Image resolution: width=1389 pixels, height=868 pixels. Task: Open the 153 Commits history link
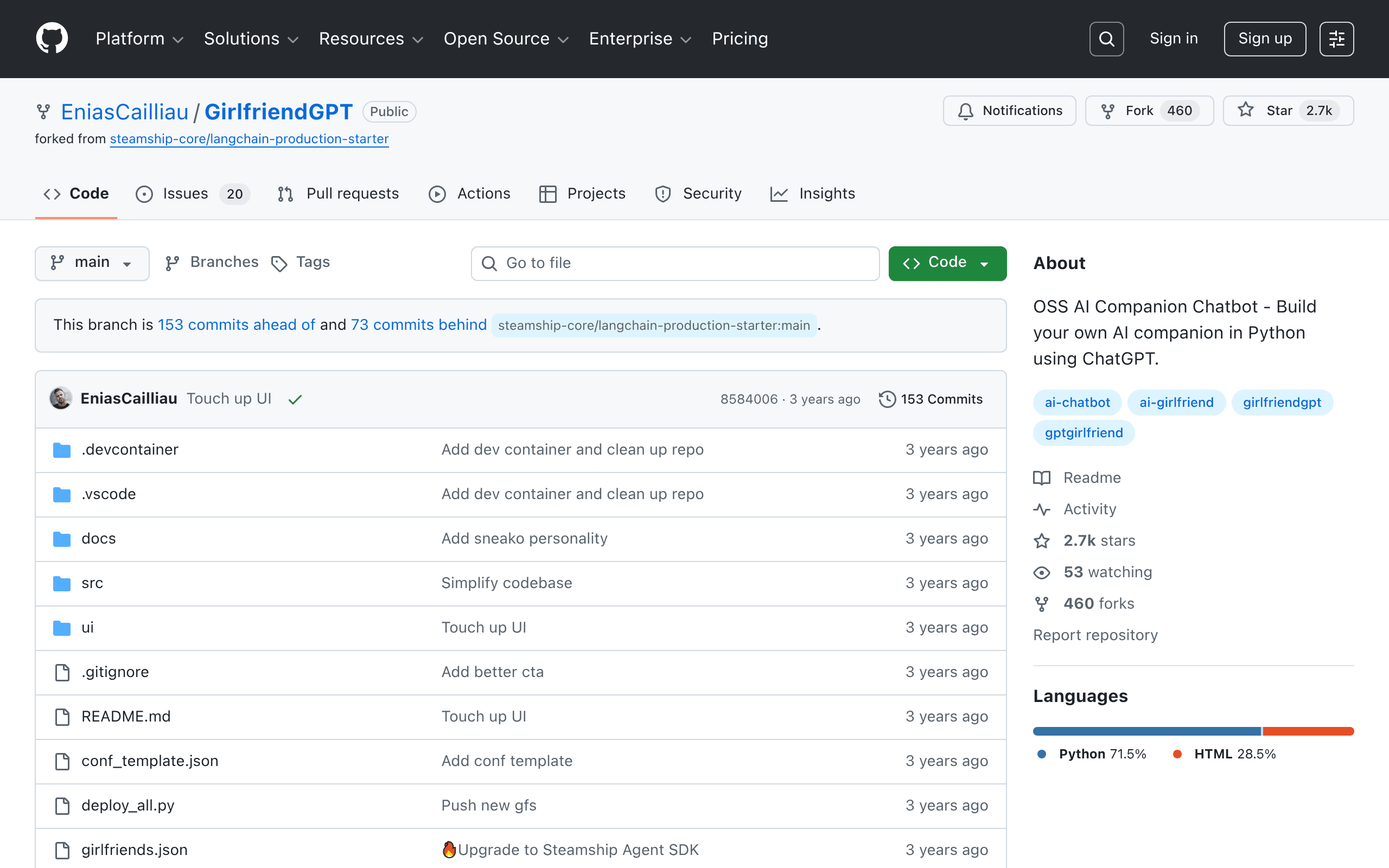click(931, 399)
